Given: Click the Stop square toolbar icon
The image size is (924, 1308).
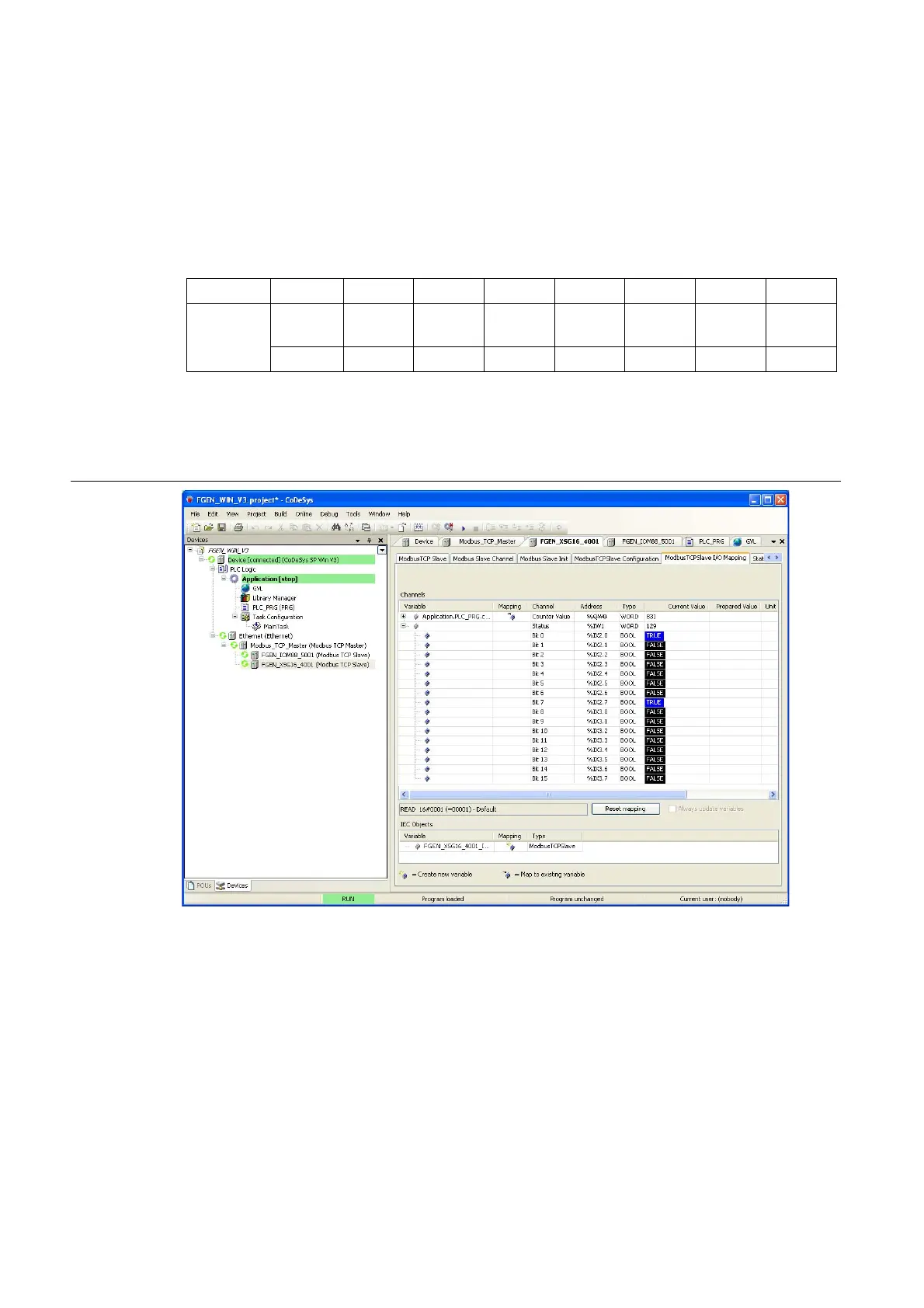Looking at the screenshot, I should pos(475,528).
